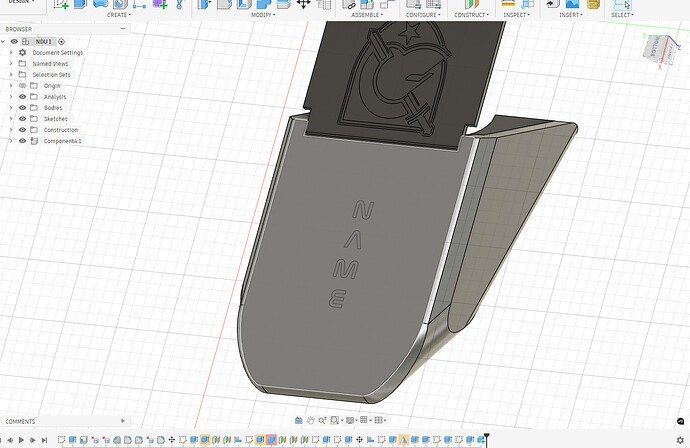Viewport: 690px width, 448px height.
Task: Click the Pan hand tool
Action: [x=311, y=420]
